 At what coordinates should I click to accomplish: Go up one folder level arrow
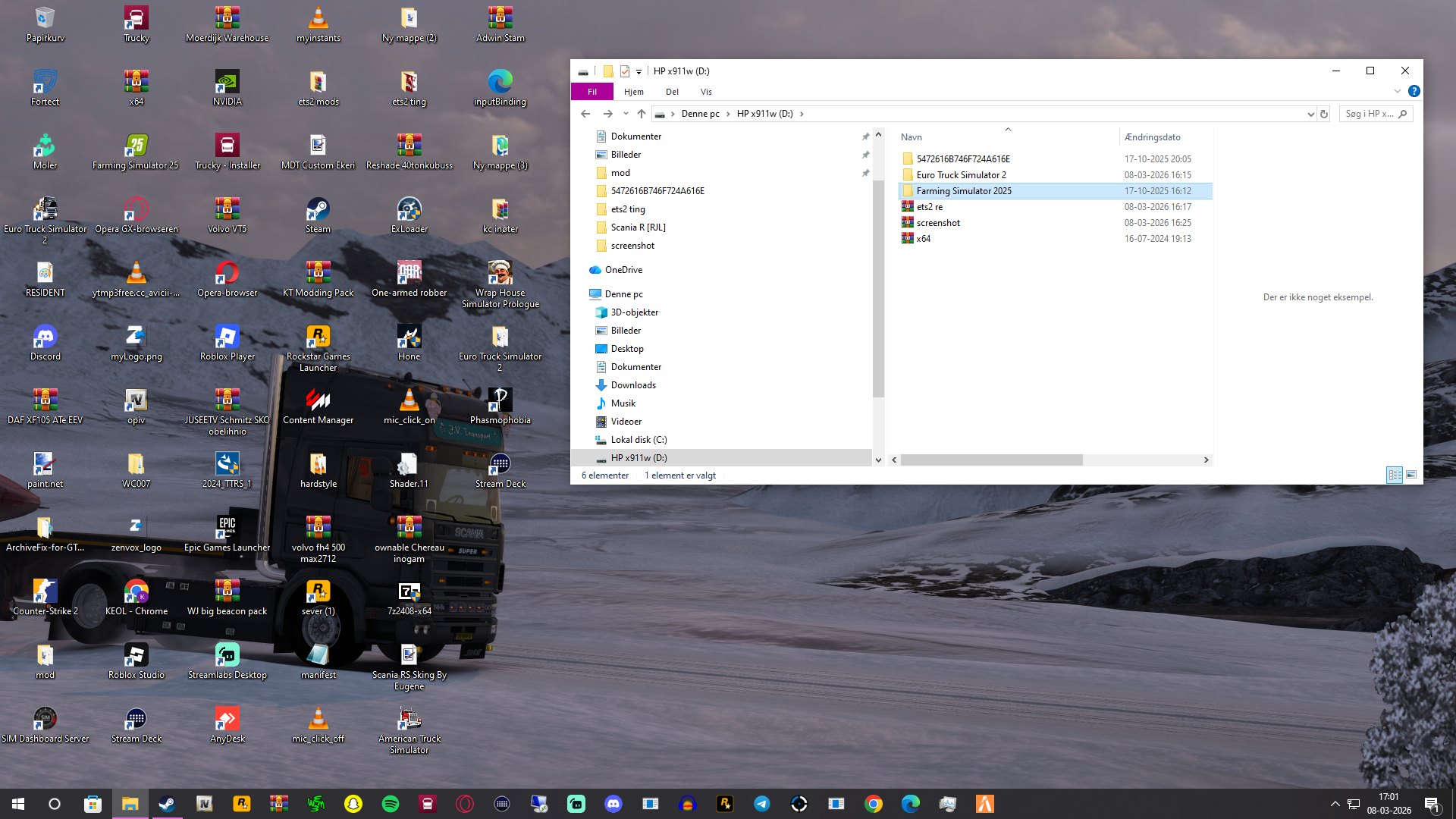click(642, 114)
